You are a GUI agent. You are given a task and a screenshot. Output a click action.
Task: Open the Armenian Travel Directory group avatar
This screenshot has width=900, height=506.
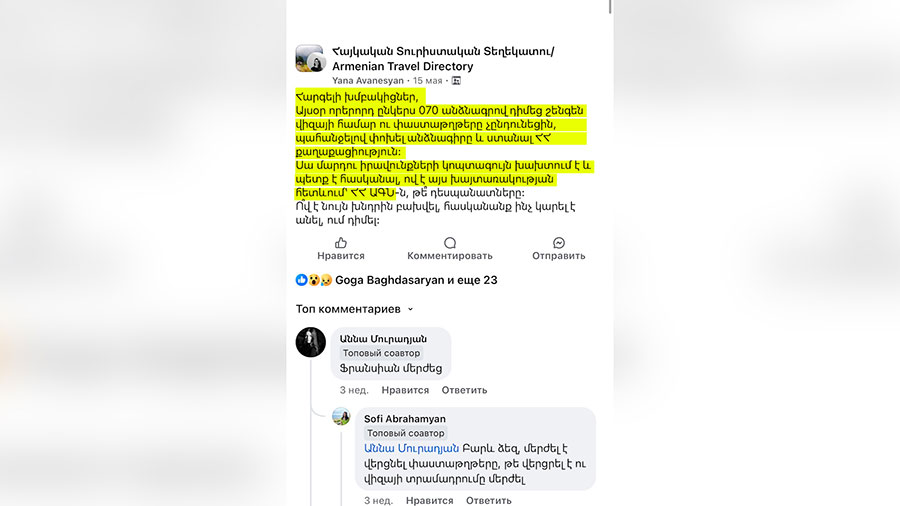pos(310,59)
